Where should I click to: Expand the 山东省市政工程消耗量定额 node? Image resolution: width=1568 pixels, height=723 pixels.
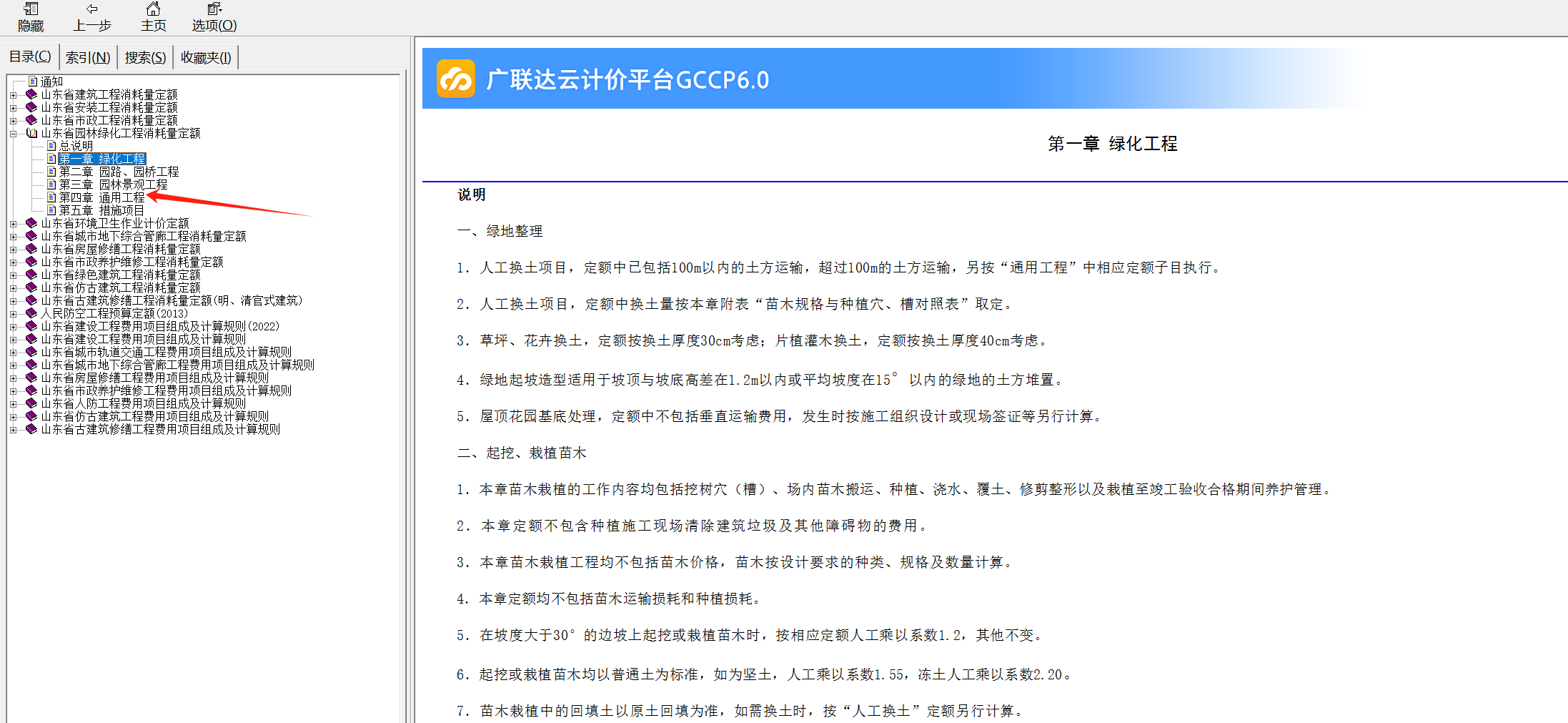(13, 121)
